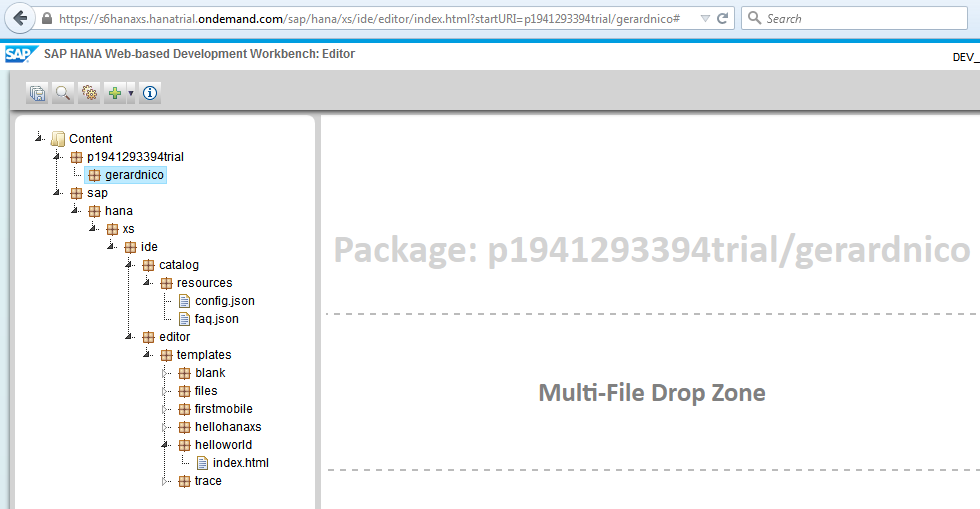Expand the firstmobile template package
This screenshot has height=509, width=980.
(165, 408)
